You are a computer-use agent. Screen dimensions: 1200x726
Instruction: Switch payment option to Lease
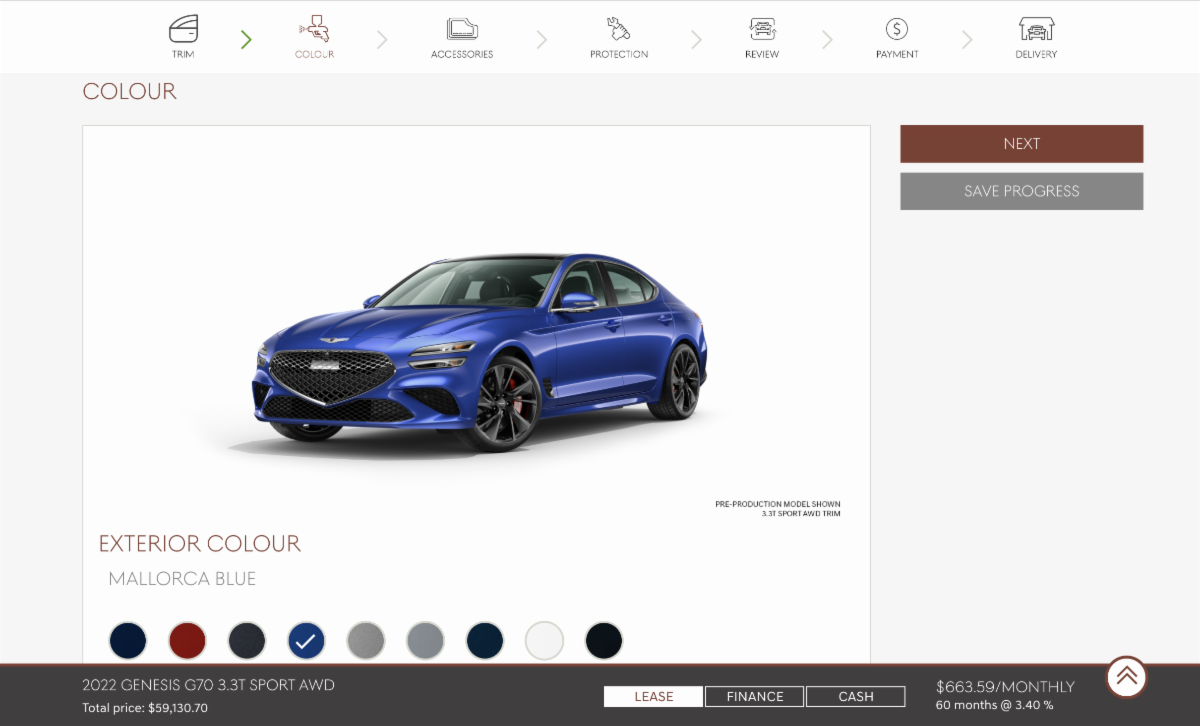pos(653,696)
